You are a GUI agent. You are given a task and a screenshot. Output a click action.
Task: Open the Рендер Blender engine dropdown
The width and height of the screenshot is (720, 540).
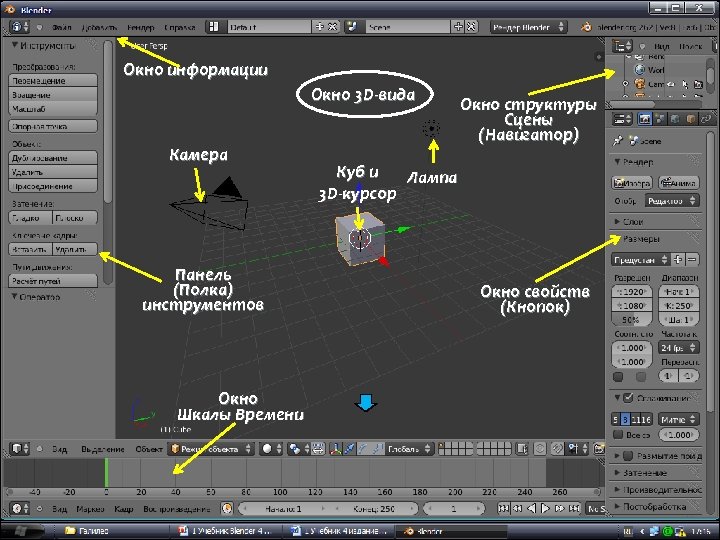[x=528, y=27]
